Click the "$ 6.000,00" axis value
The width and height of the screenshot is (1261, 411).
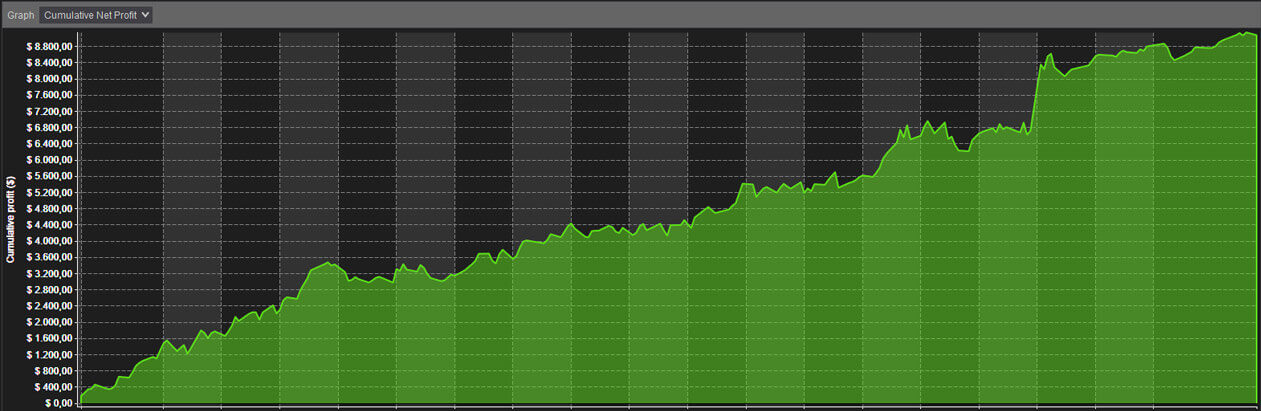coord(49,160)
